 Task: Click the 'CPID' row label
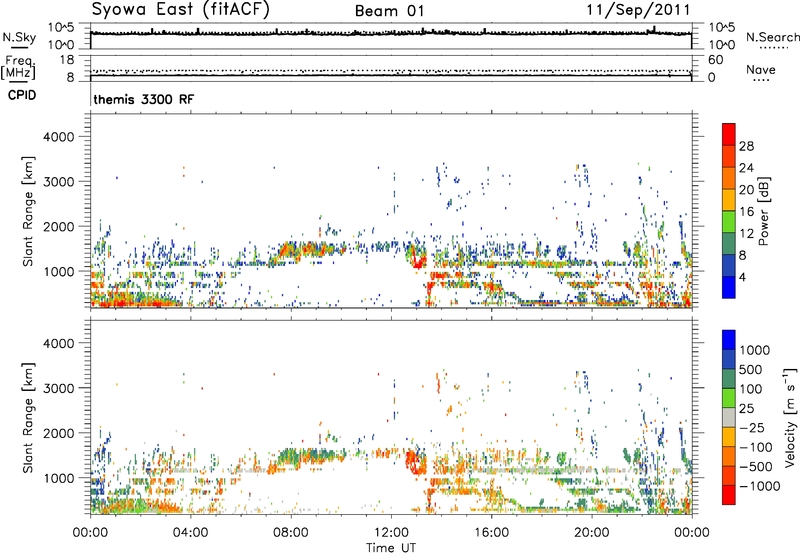coord(22,95)
